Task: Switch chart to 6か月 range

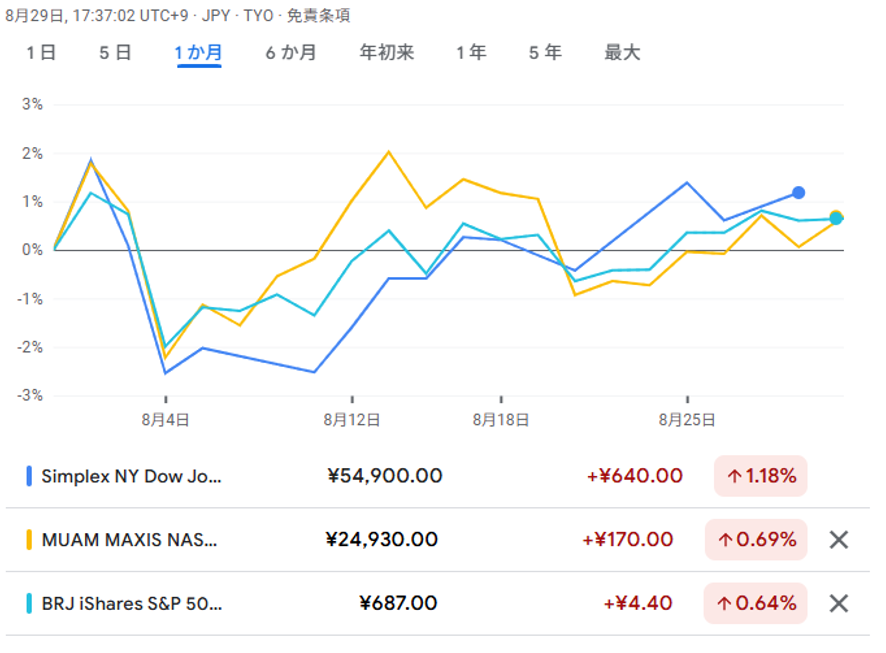Action: pyautogui.click(x=291, y=53)
